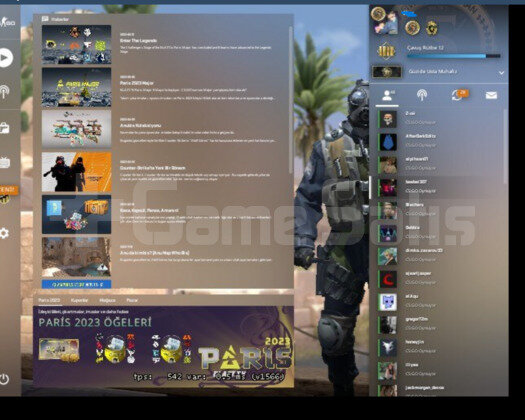Open the Anubis Koleksiyonu headline
This screenshot has width=525, height=420.
click(140, 125)
